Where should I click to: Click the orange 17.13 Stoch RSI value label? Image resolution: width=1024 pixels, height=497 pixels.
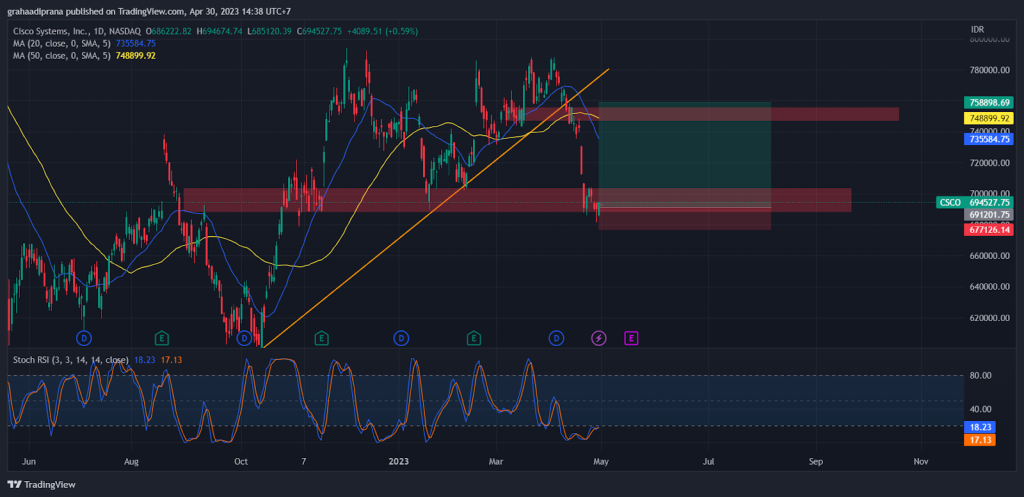[x=980, y=440]
